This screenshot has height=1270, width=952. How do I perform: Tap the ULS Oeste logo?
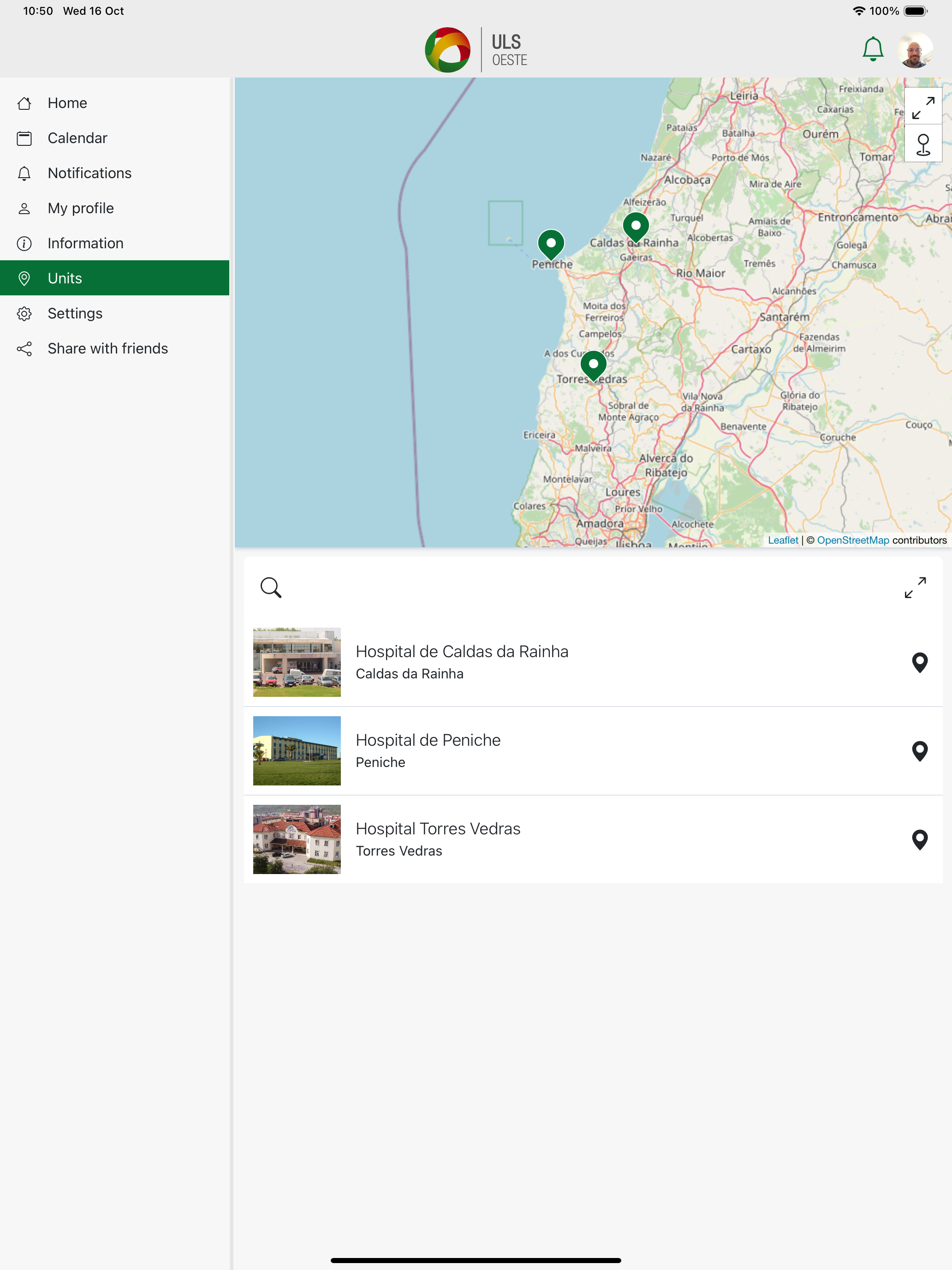(x=476, y=50)
